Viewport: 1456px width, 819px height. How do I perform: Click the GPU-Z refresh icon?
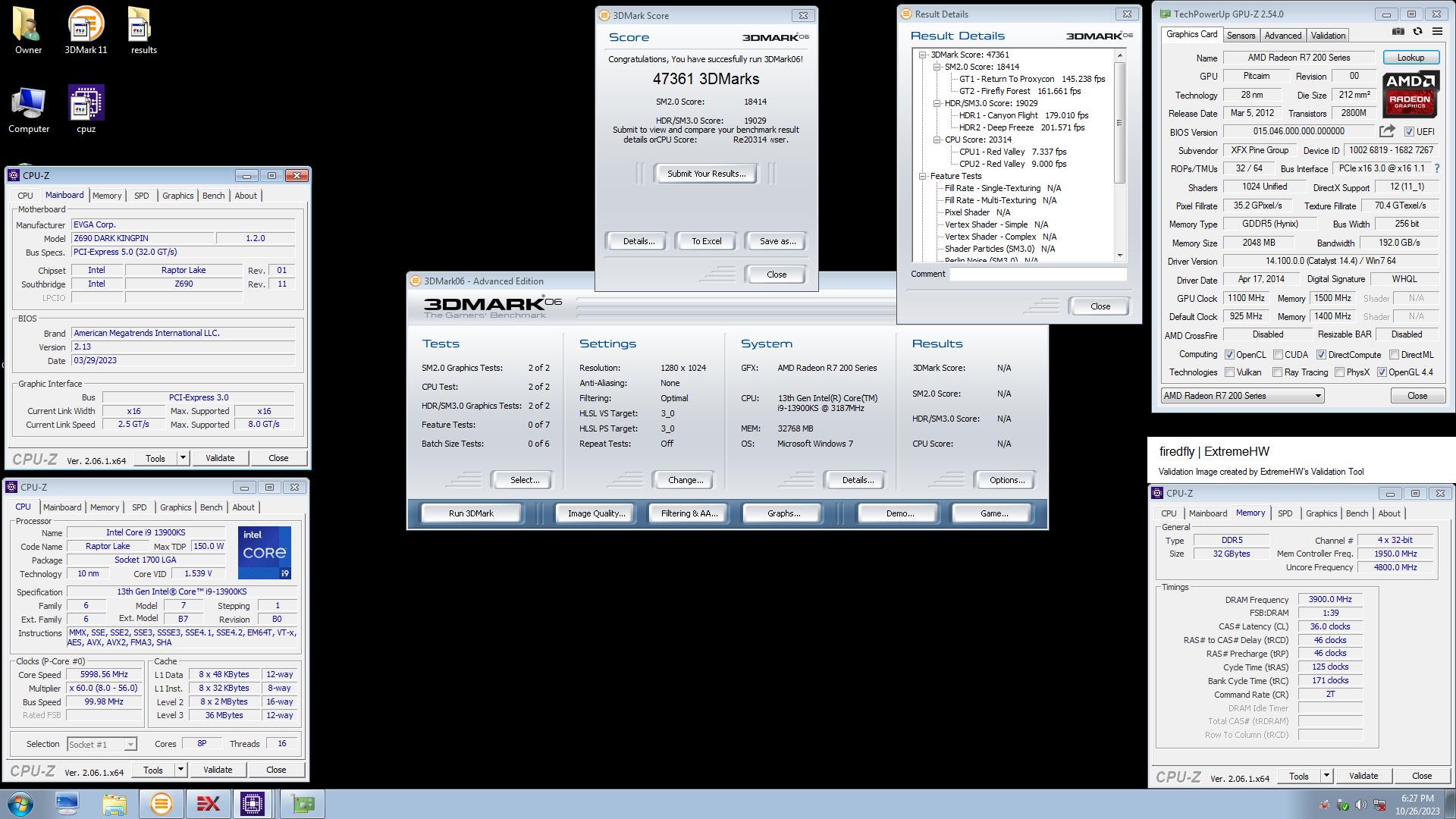point(1417,32)
